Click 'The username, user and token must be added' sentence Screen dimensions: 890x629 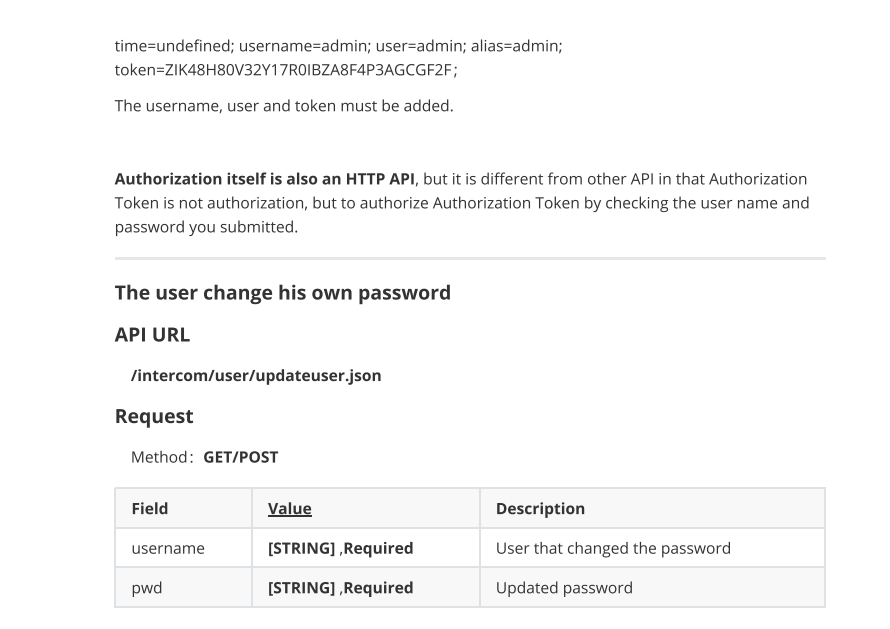(284, 106)
